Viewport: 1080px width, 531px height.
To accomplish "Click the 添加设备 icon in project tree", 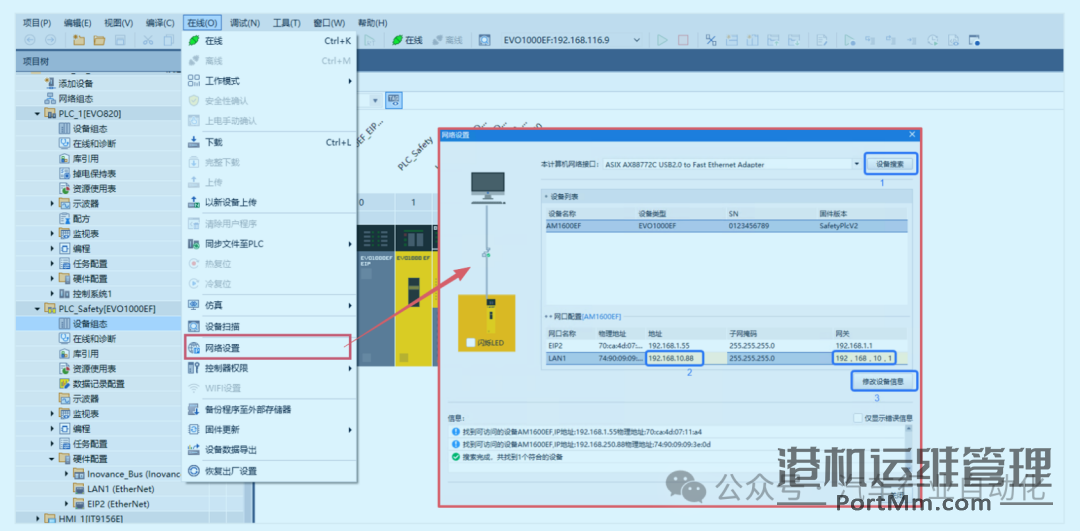I will click(x=49, y=83).
